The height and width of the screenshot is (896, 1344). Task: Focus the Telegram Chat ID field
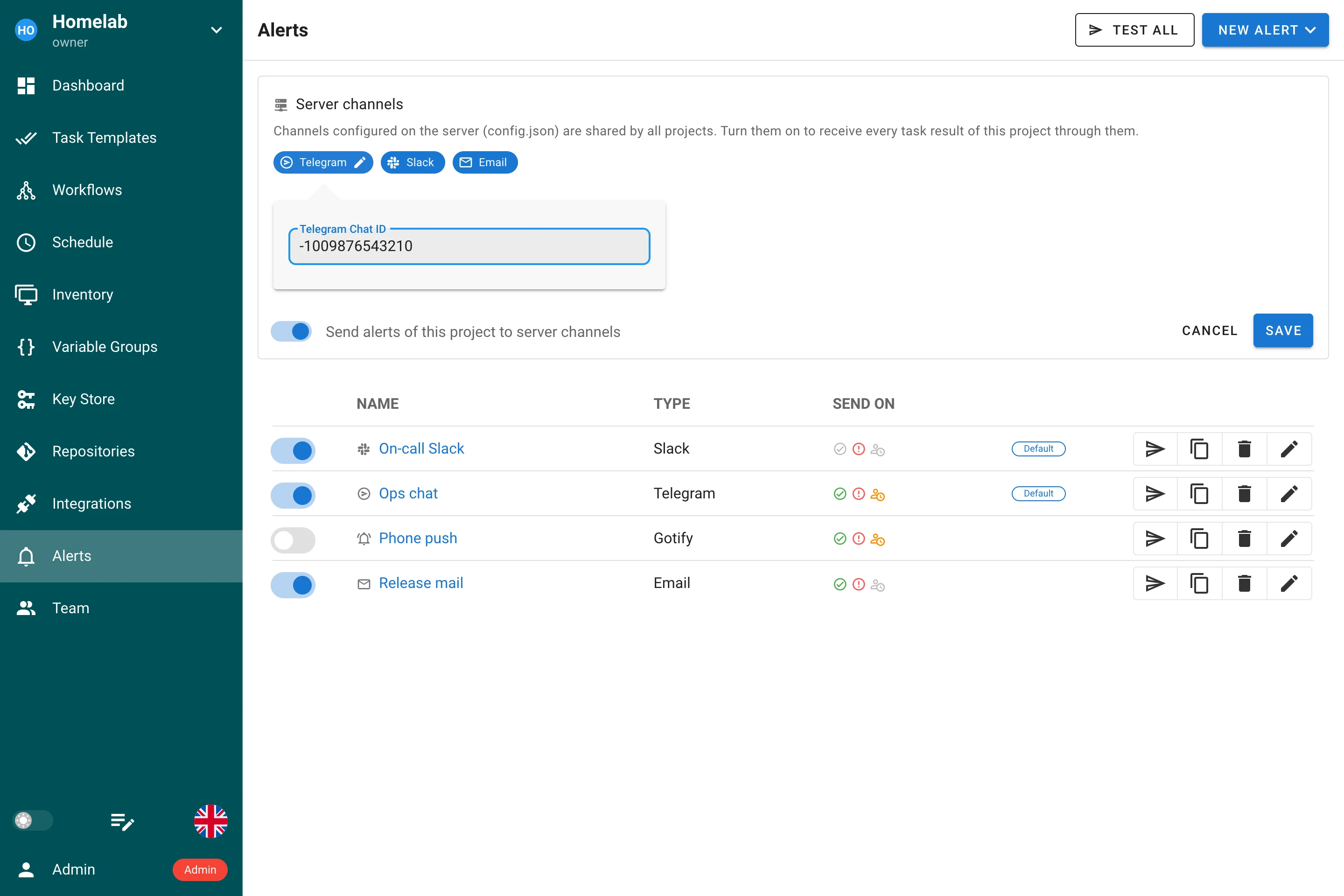coord(469,246)
